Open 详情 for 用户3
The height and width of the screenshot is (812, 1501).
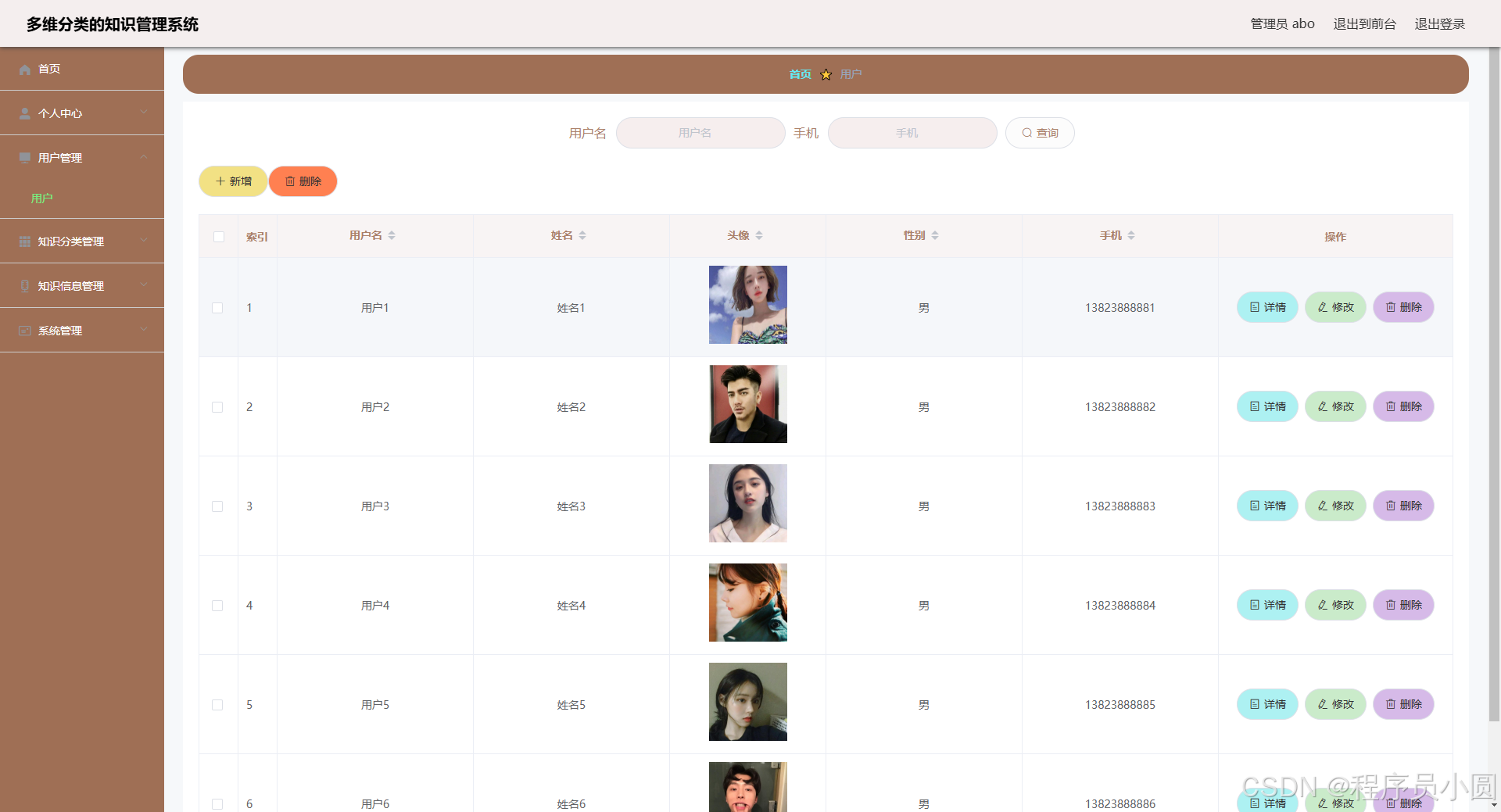1267,506
